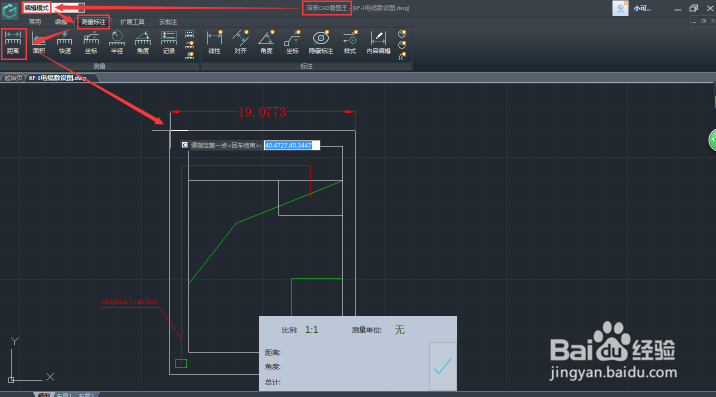Open the 编辑模式 mode dropdown
Viewport: 716px width, 397px height.
(x=54, y=8)
